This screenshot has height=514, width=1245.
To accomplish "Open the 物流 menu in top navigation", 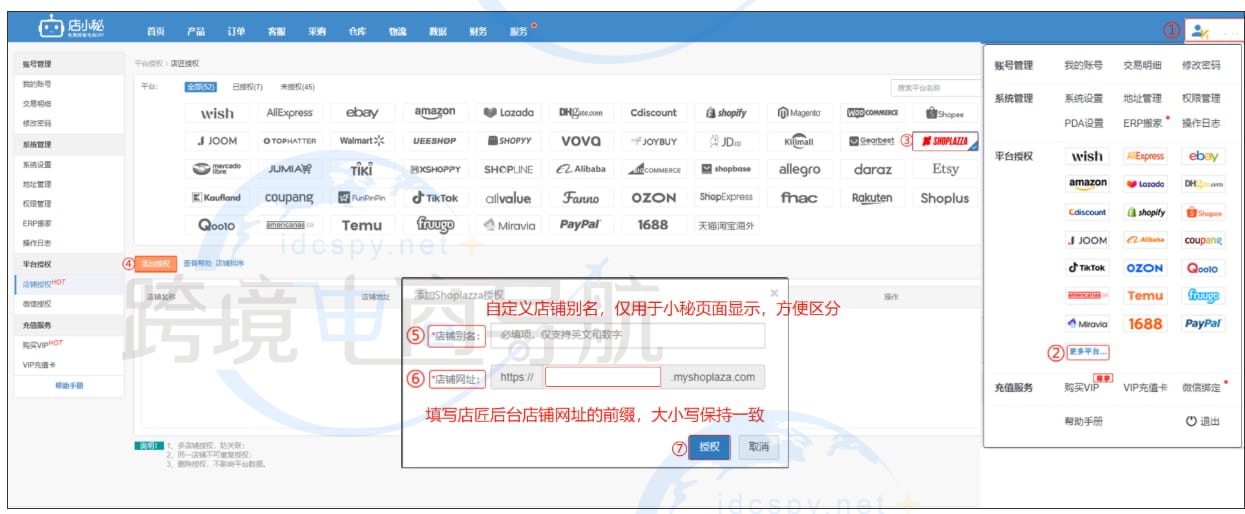I will point(397,31).
